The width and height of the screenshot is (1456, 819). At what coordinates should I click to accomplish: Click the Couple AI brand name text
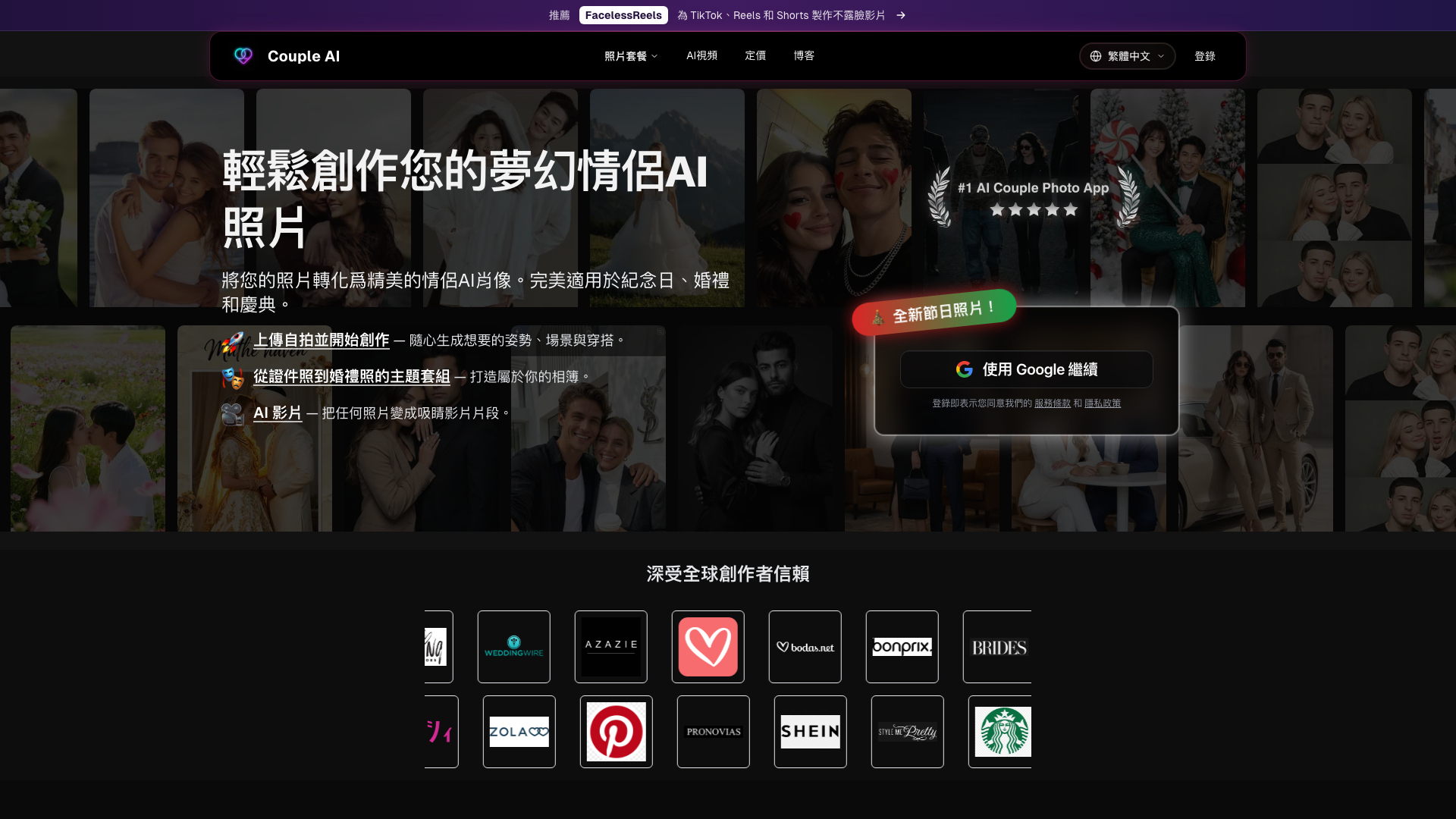tap(303, 56)
